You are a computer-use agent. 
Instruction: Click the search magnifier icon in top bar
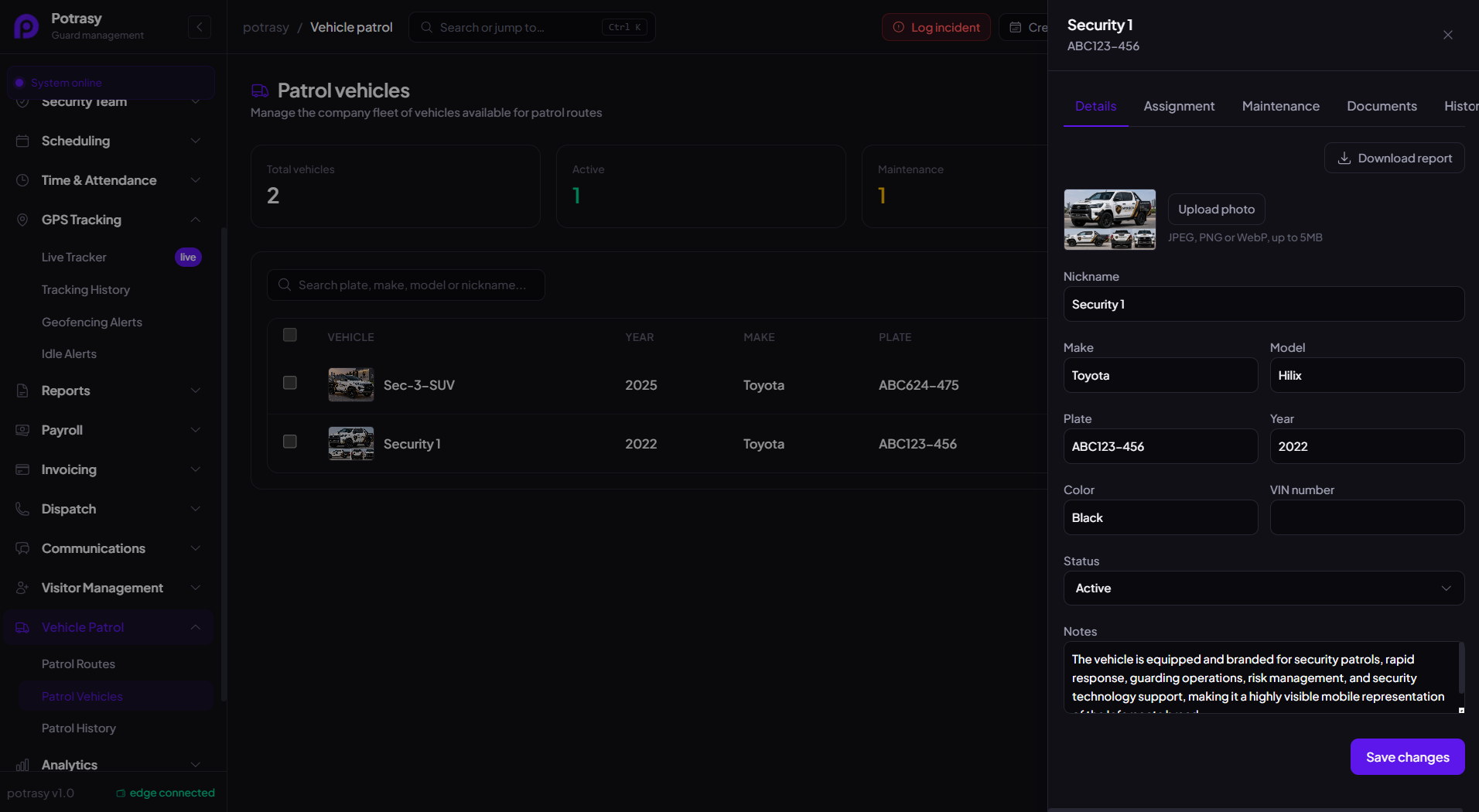click(426, 27)
